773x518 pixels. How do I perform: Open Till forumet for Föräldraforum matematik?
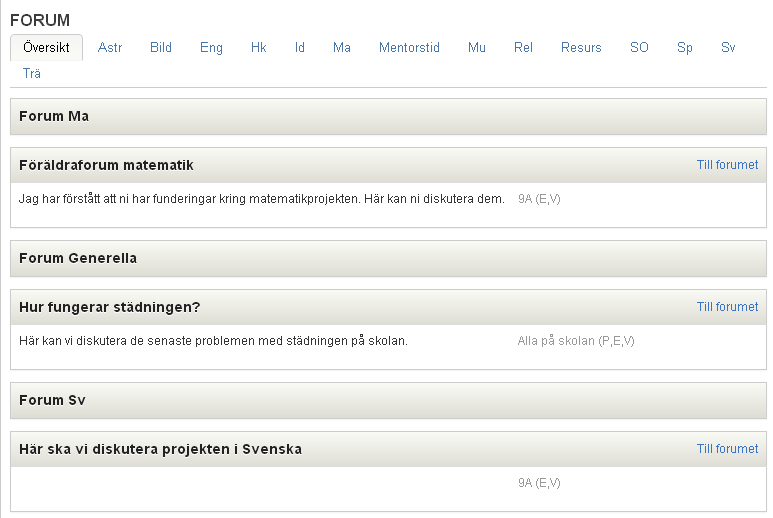tap(727, 165)
